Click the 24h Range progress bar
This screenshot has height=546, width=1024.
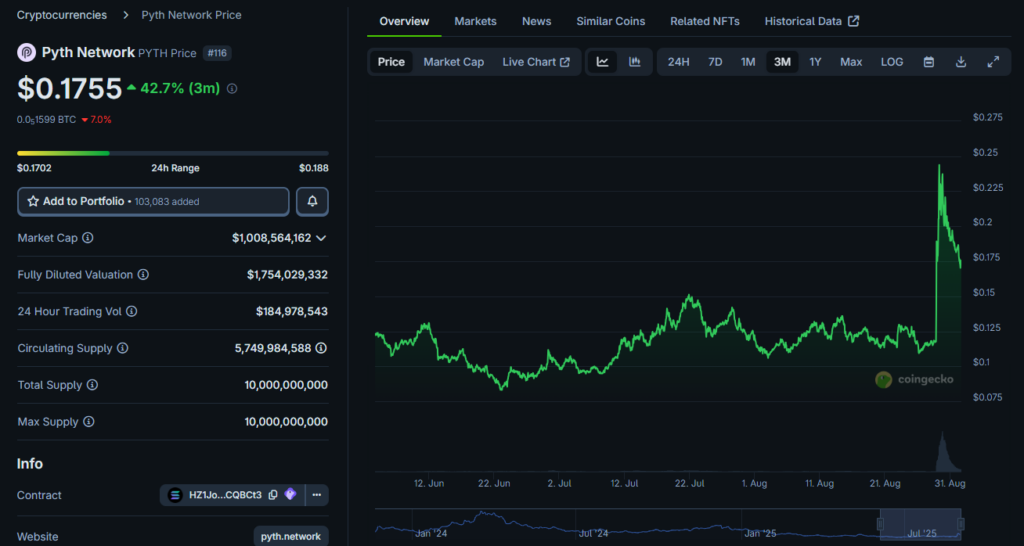pyautogui.click(x=172, y=153)
